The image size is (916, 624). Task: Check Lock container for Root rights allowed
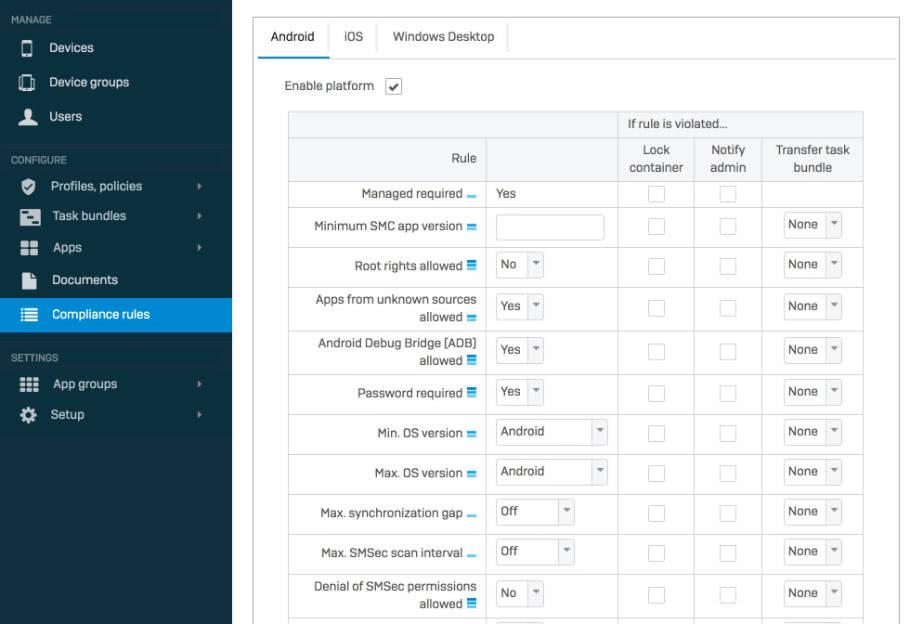[656, 266]
